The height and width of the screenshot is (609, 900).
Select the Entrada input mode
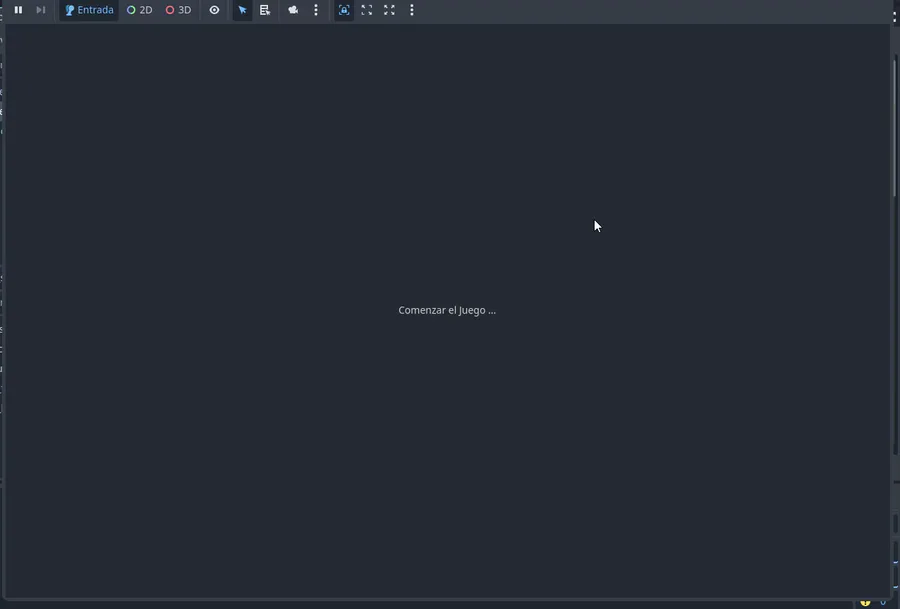[x=89, y=10]
